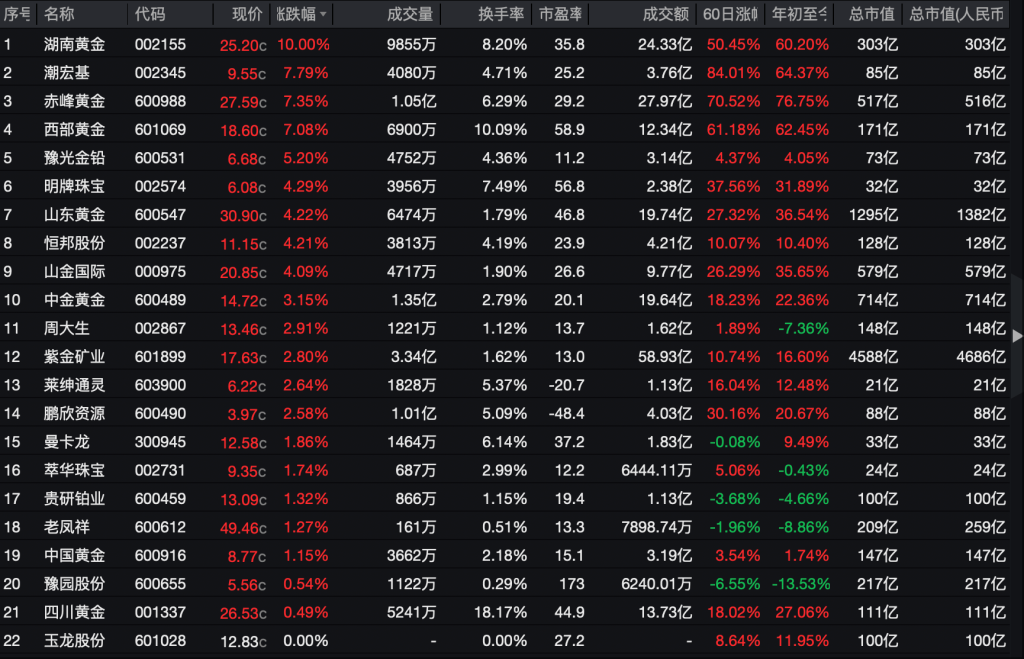Sort by 成交量 column header
The image size is (1024, 659).
click(x=410, y=15)
